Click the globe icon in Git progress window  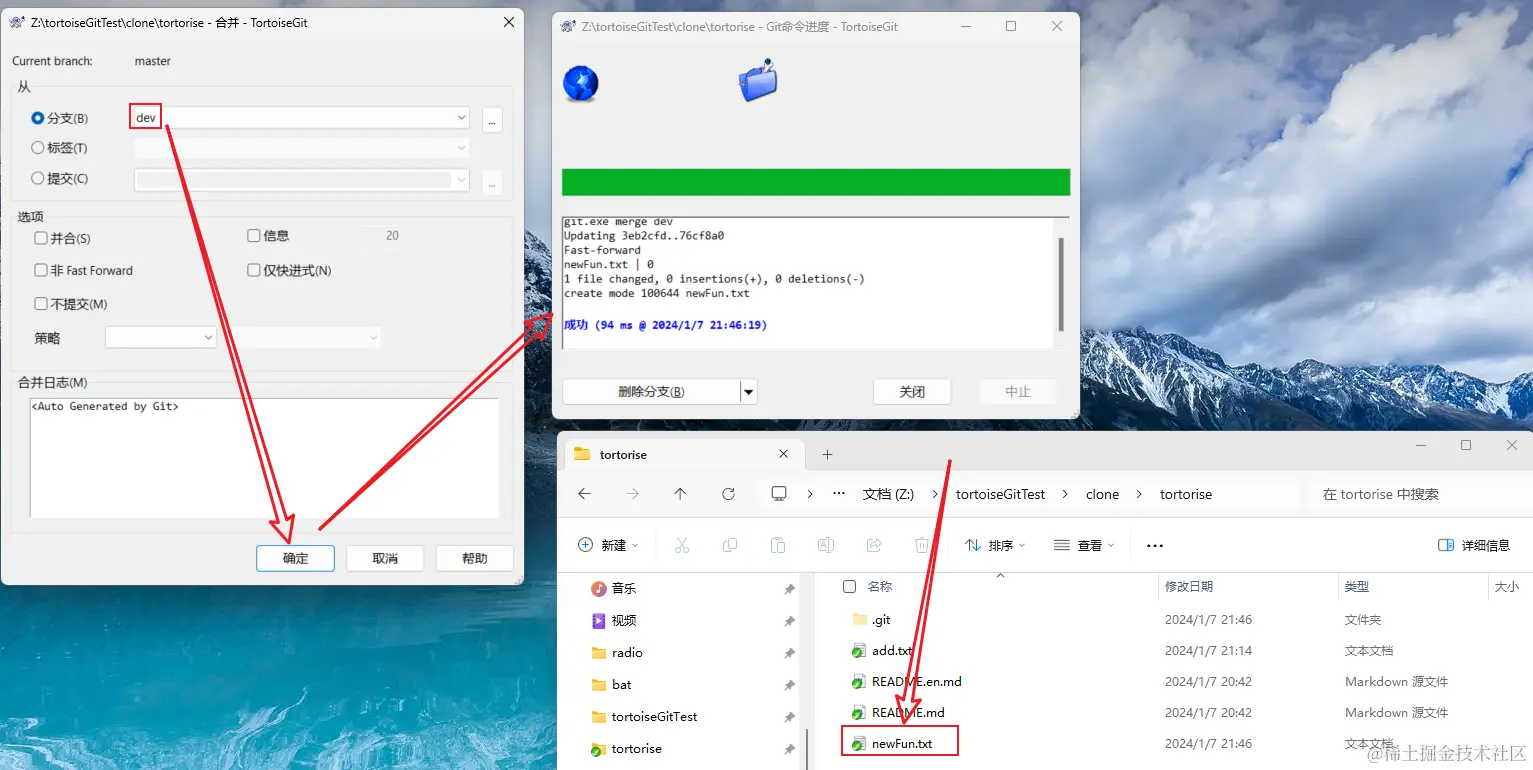[x=581, y=83]
